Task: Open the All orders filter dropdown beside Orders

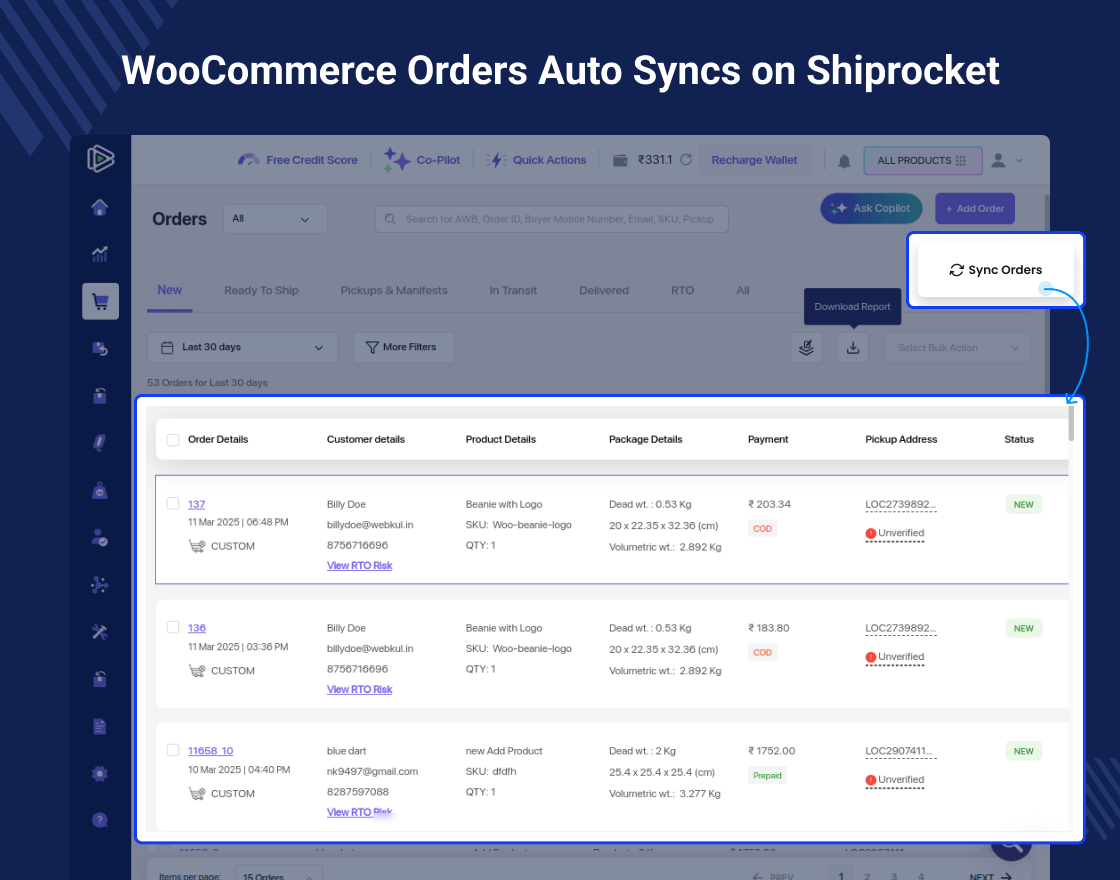Action: (x=274, y=218)
